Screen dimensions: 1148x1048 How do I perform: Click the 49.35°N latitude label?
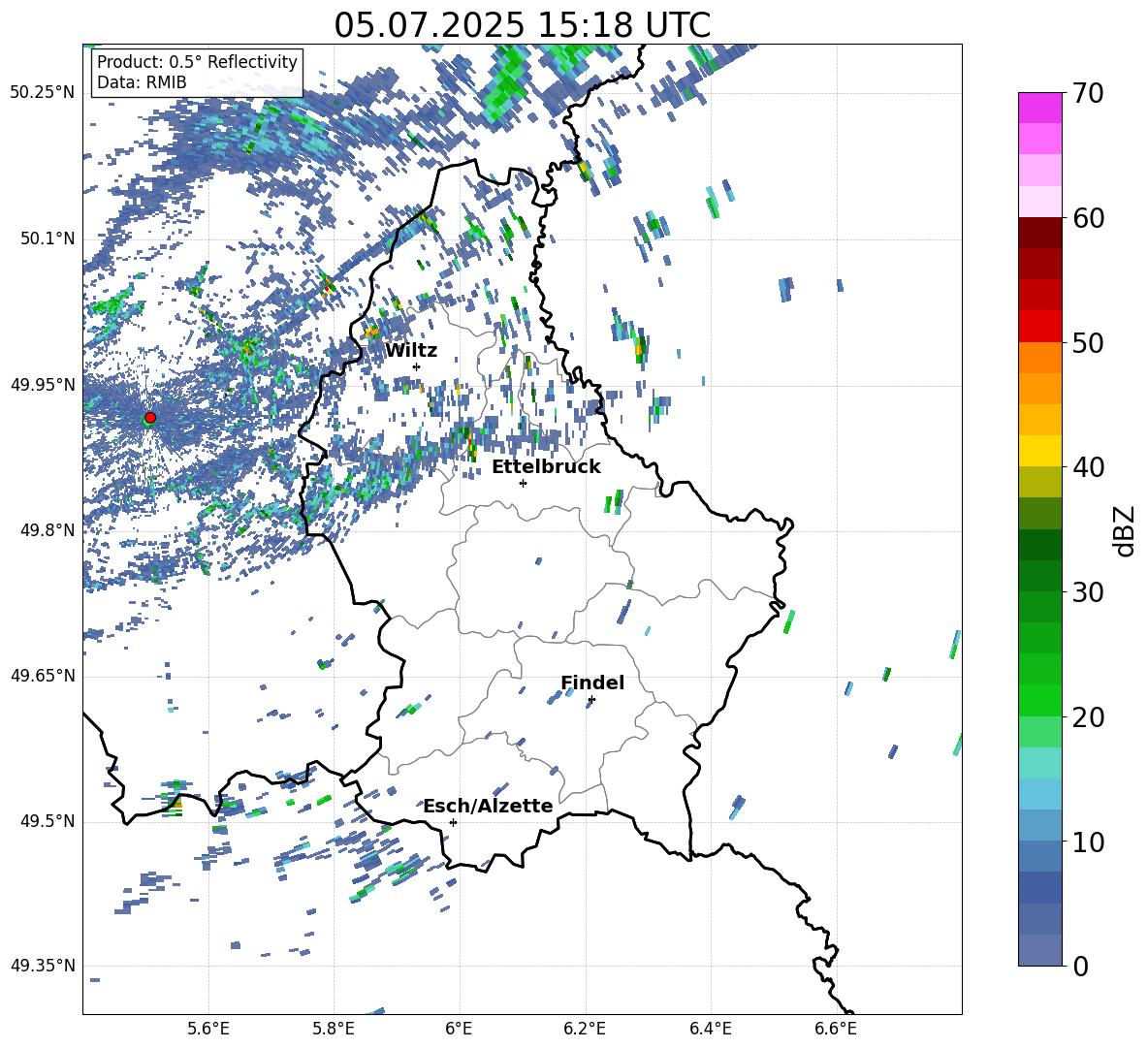pos(43,966)
